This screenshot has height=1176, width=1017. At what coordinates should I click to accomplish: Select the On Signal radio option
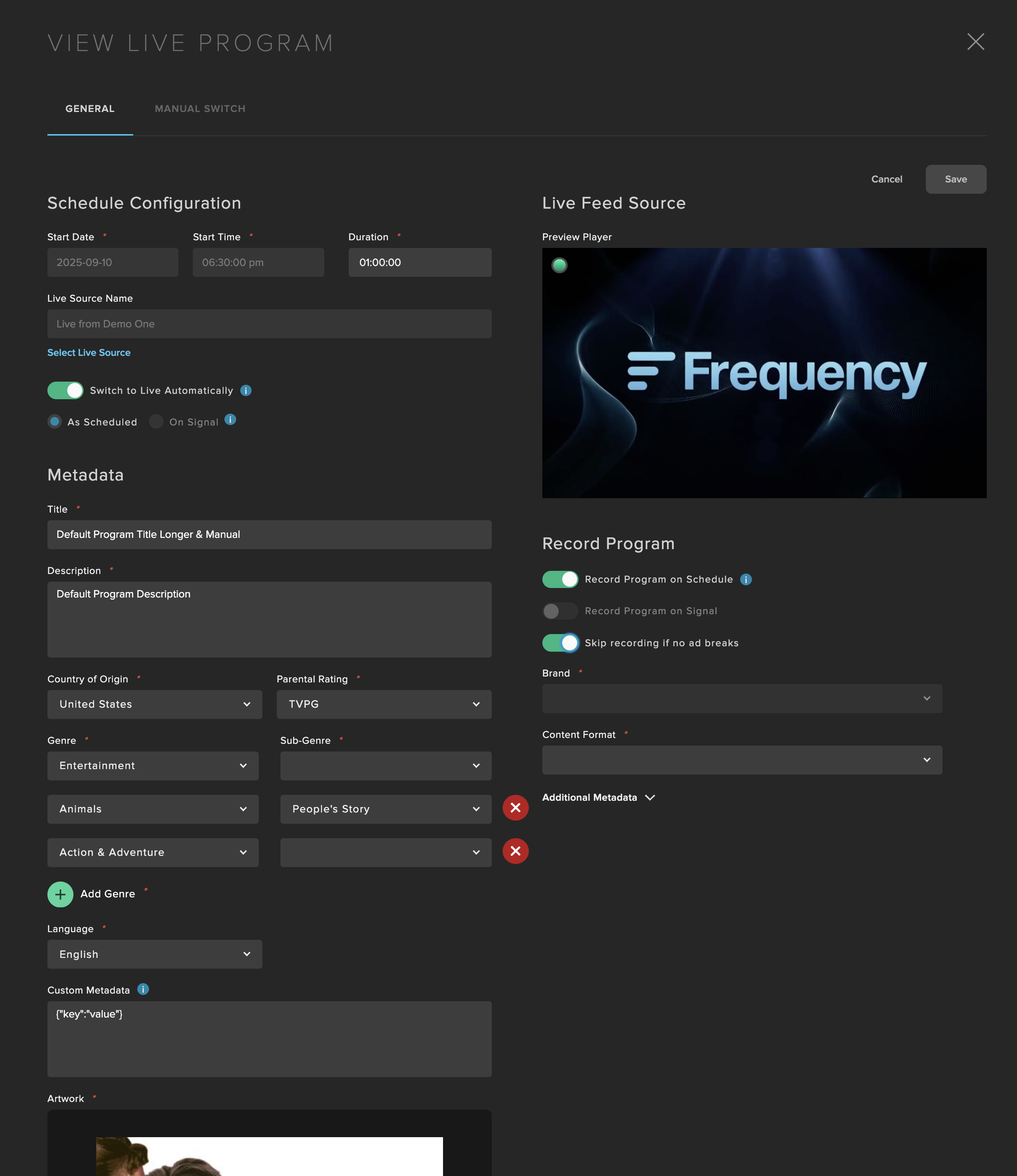pyautogui.click(x=156, y=422)
